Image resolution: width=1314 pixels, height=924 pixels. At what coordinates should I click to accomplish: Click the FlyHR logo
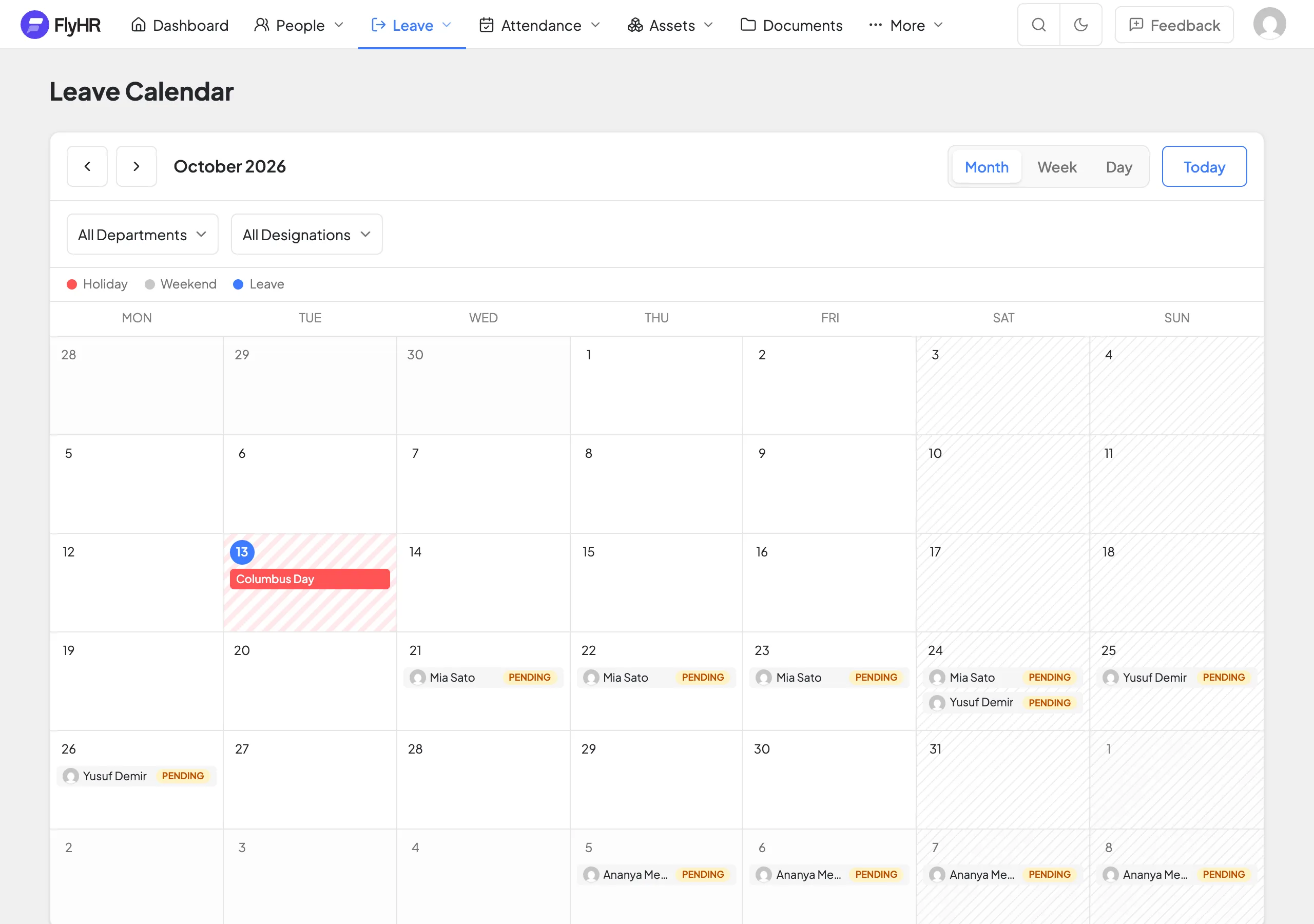[60, 25]
